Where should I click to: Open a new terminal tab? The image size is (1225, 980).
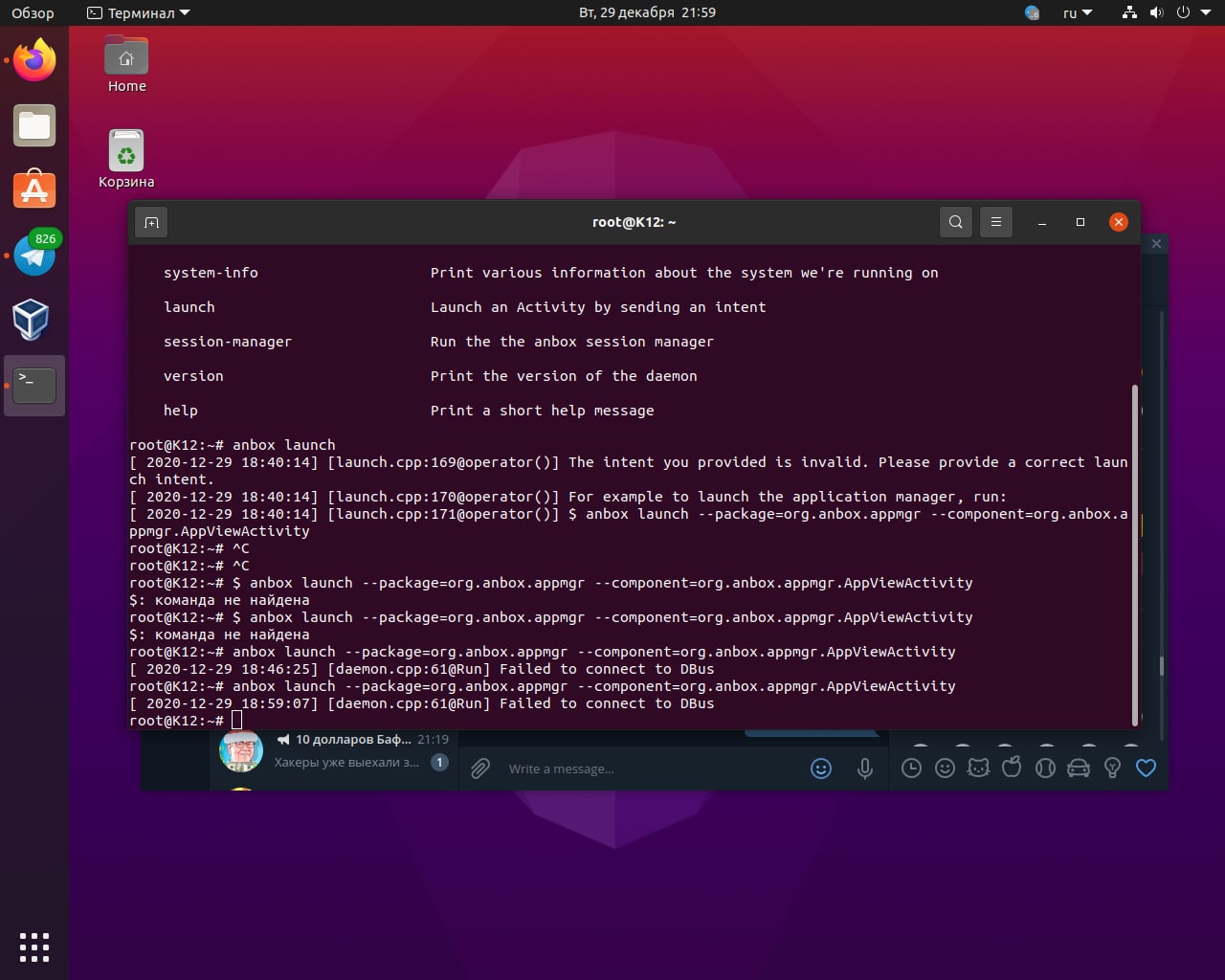coord(151,222)
